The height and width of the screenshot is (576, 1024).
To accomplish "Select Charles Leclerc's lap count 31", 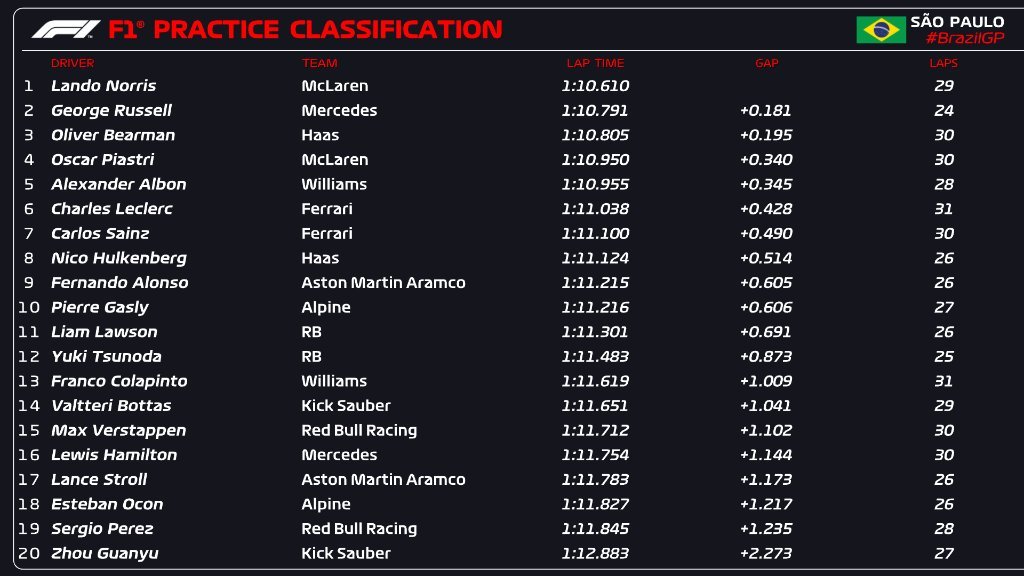I will point(944,209).
